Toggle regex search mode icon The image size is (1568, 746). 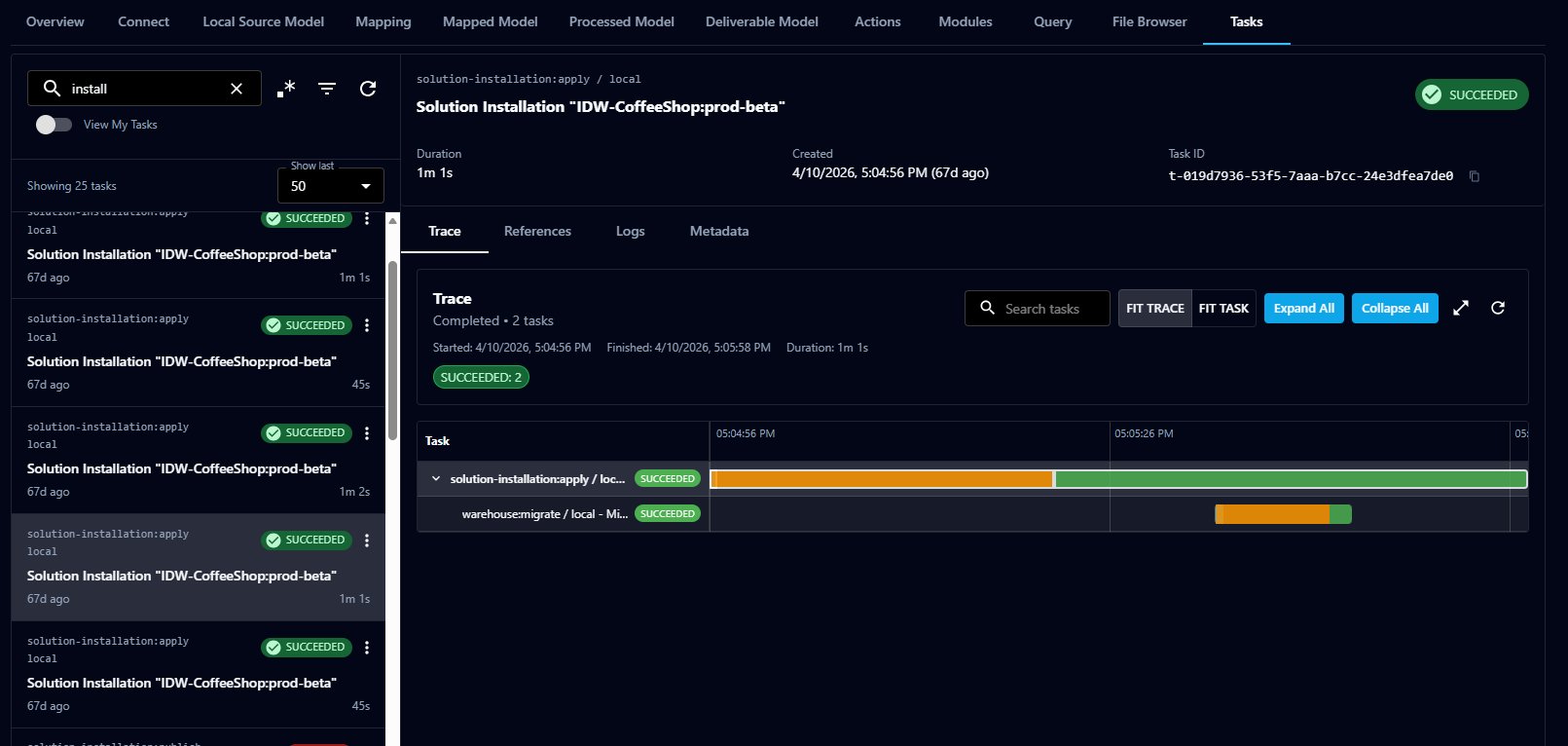point(286,89)
